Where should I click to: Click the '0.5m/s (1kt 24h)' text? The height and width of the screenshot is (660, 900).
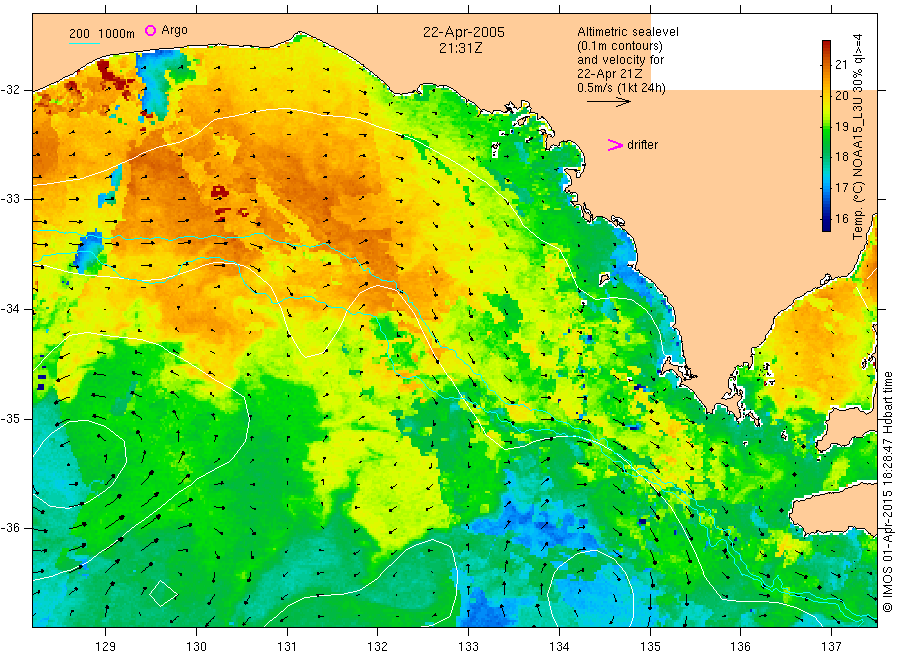click(621, 88)
